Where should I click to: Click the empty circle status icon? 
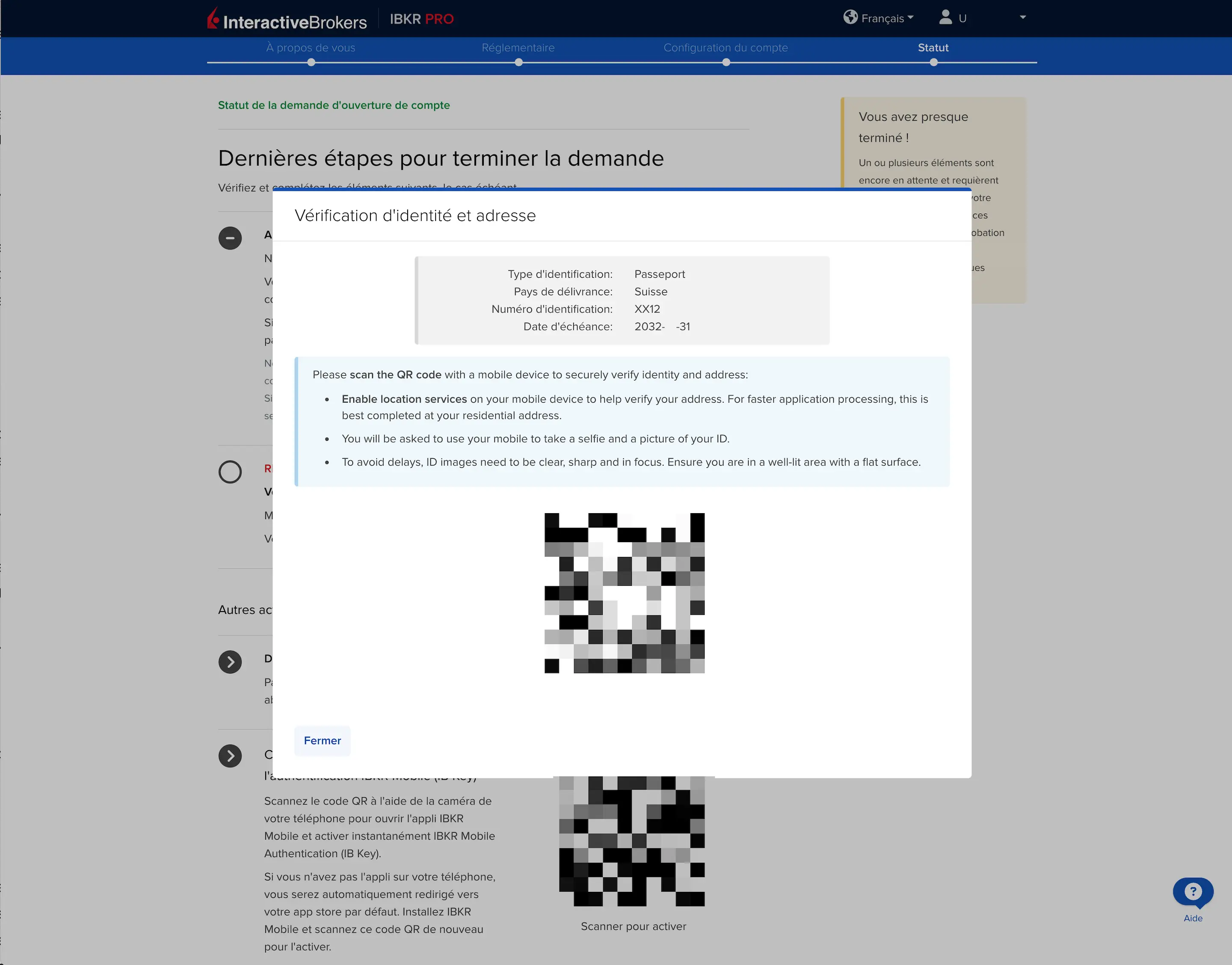pos(230,472)
